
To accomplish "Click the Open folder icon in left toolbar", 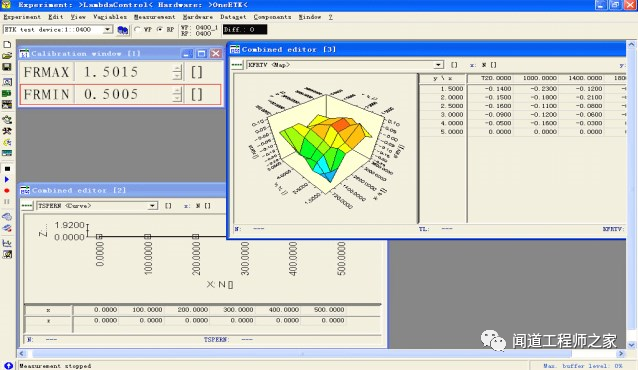I will coord(7,56).
